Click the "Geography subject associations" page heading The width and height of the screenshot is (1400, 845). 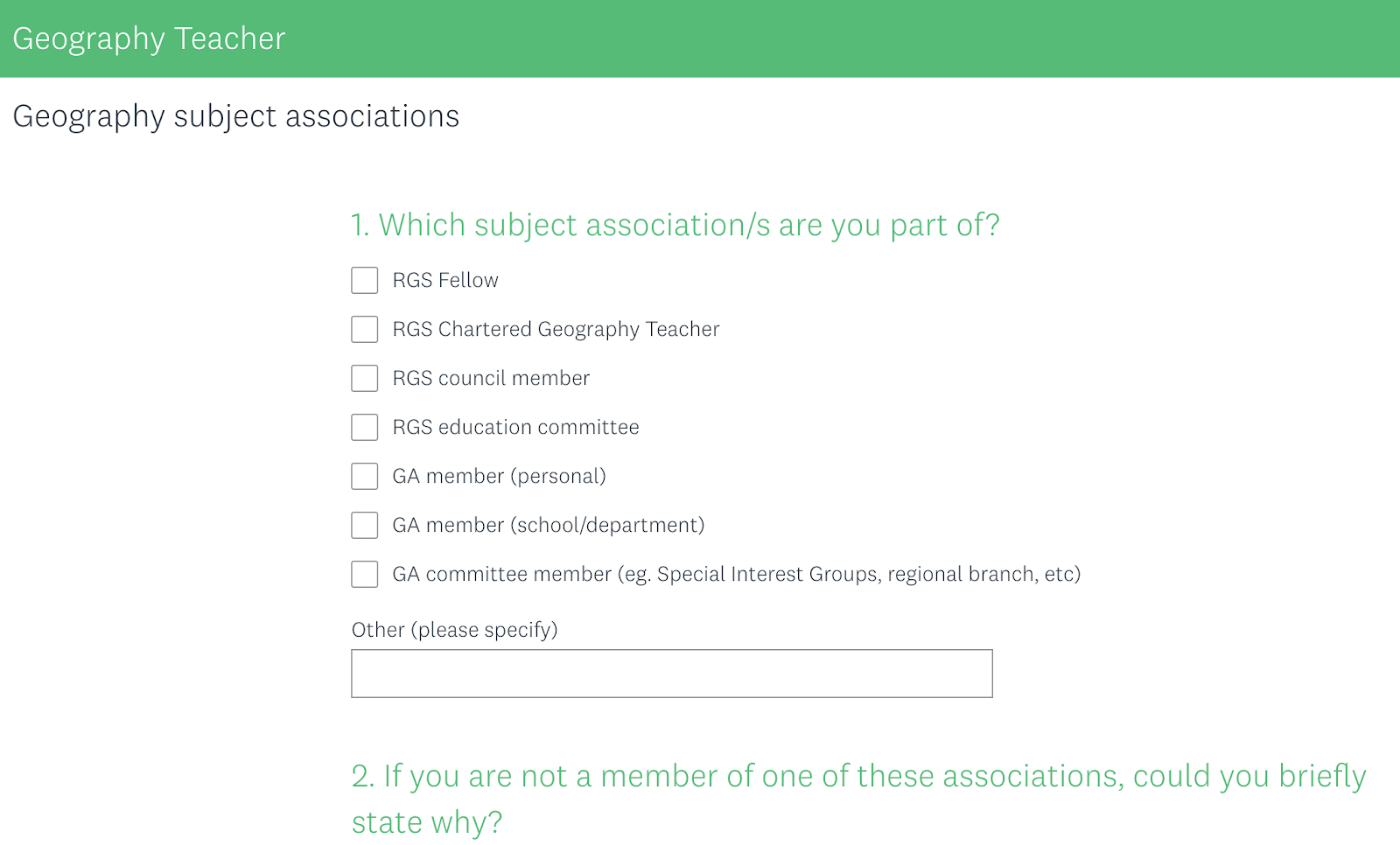point(235,116)
